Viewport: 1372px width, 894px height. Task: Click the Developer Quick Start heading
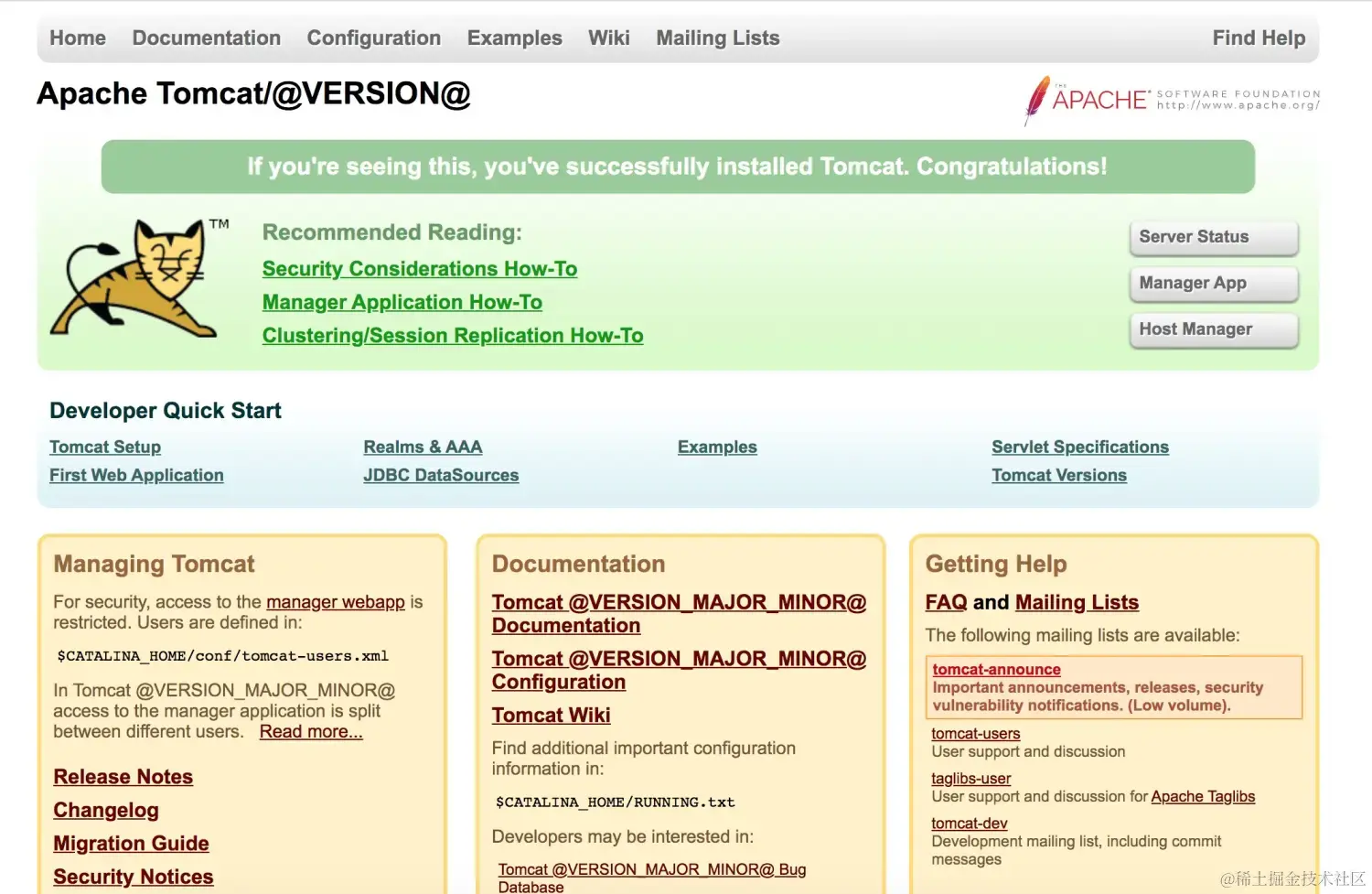click(165, 411)
